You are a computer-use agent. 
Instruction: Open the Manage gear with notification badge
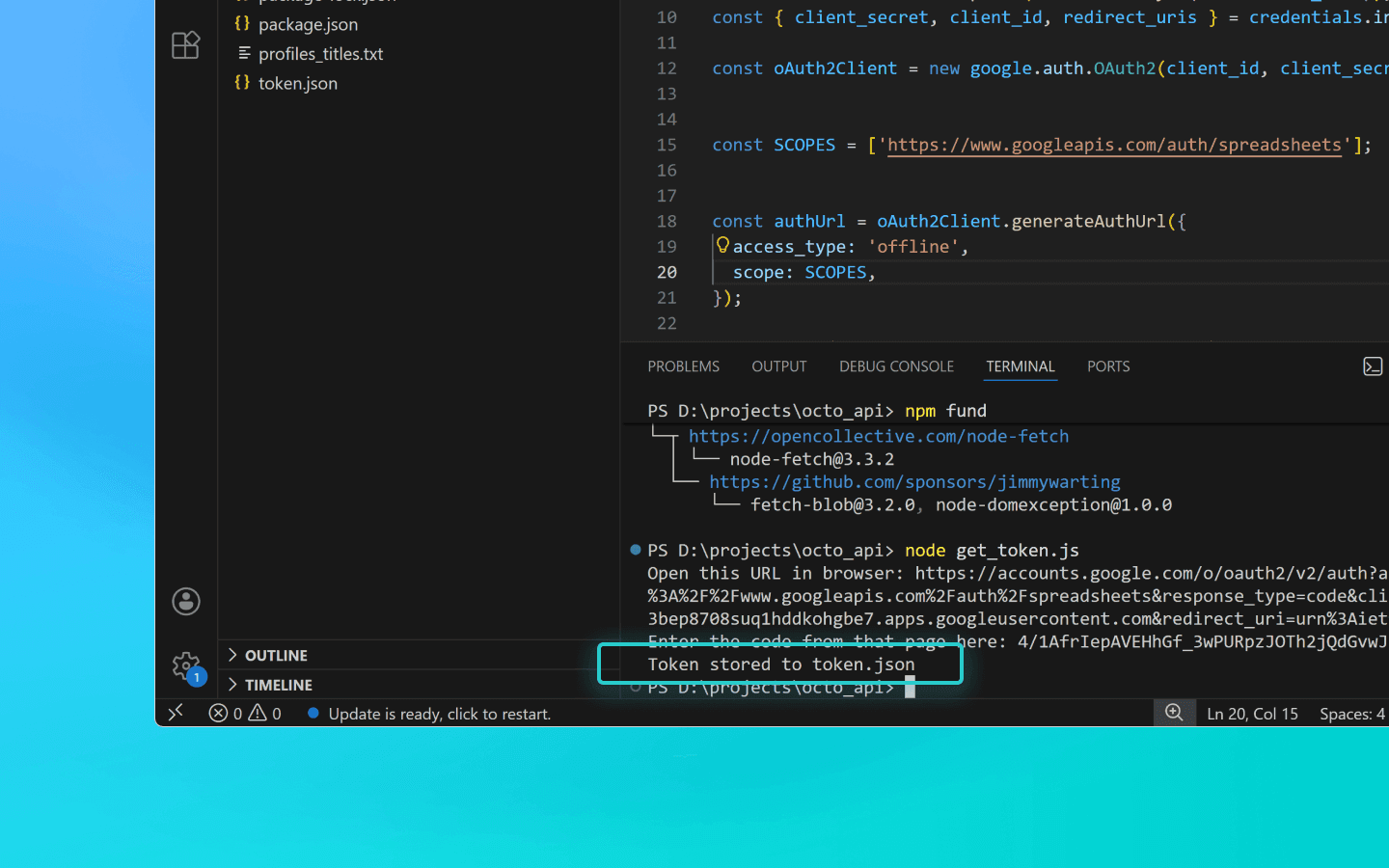185,665
